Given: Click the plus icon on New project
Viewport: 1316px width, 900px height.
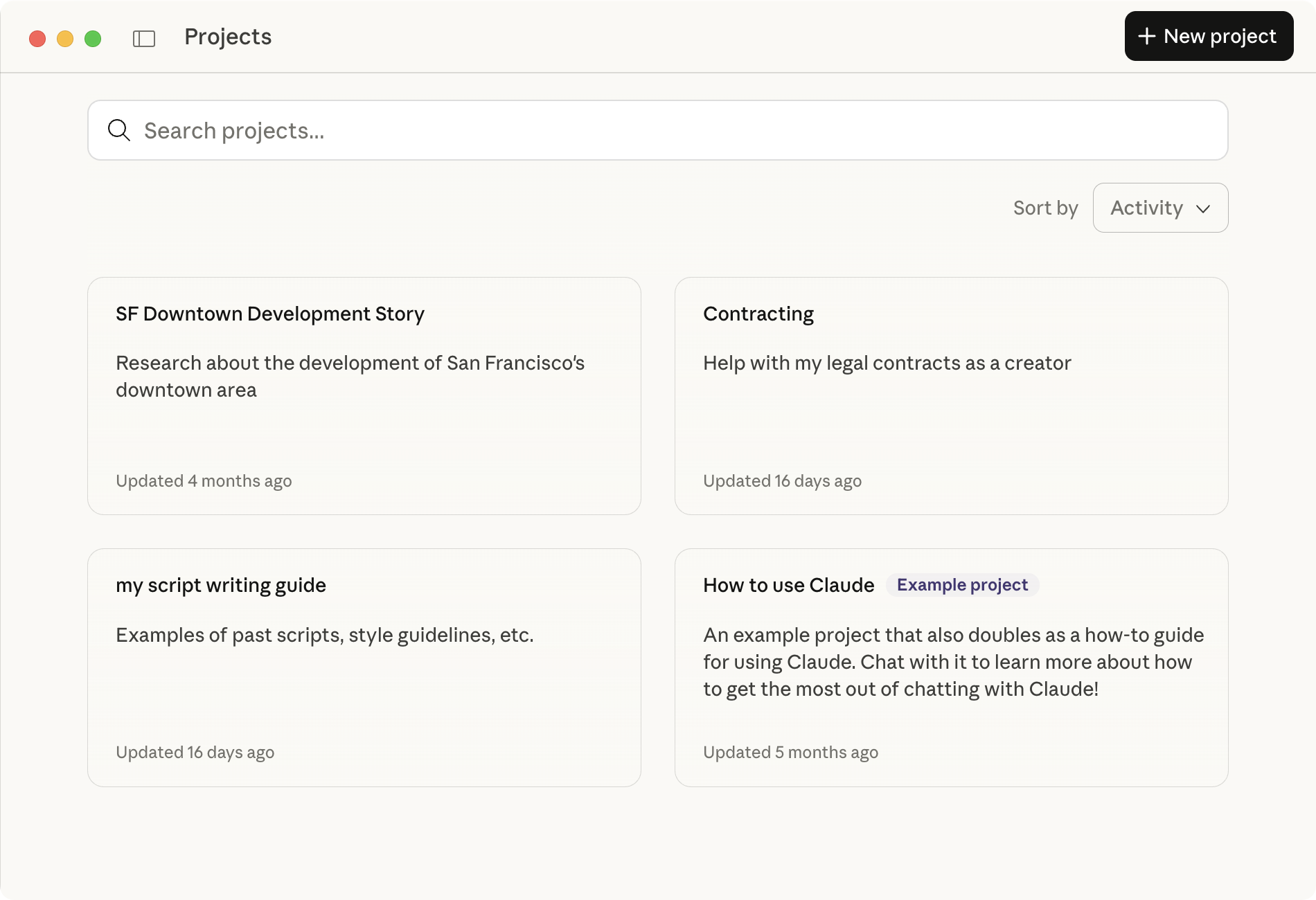Looking at the screenshot, I should tap(1148, 36).
